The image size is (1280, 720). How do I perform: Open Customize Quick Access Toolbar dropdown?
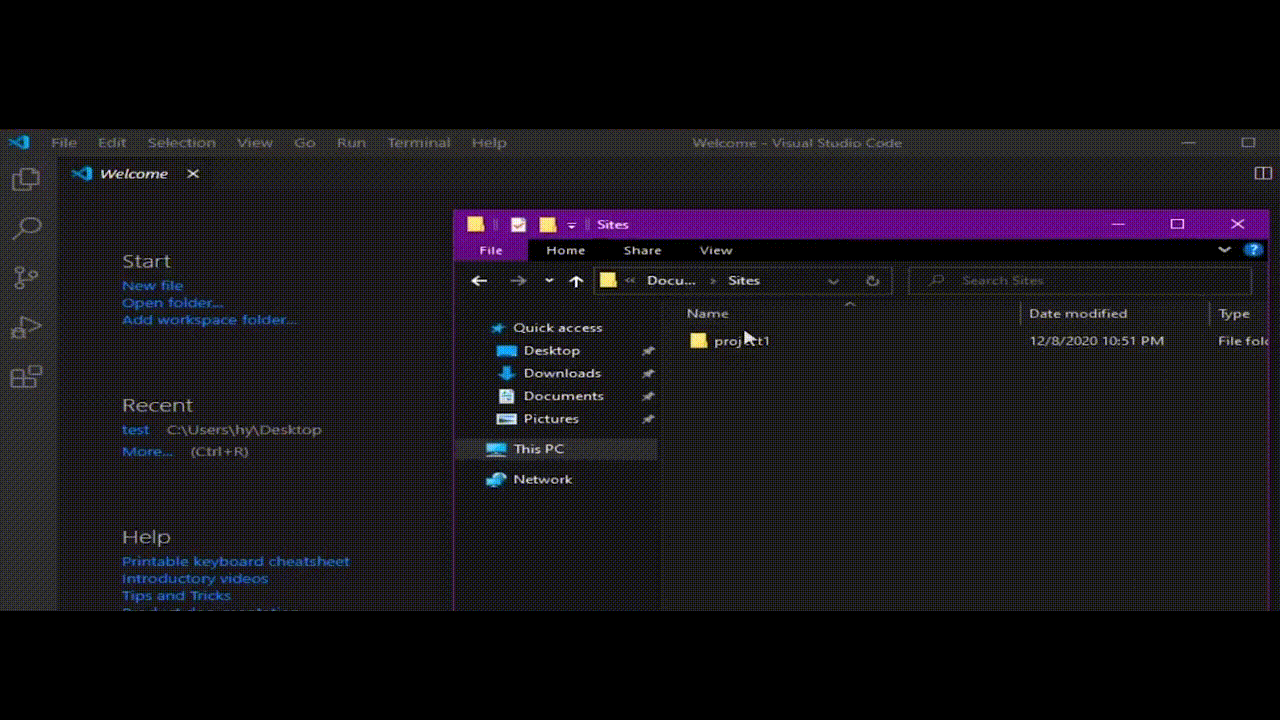click(572, 225)
